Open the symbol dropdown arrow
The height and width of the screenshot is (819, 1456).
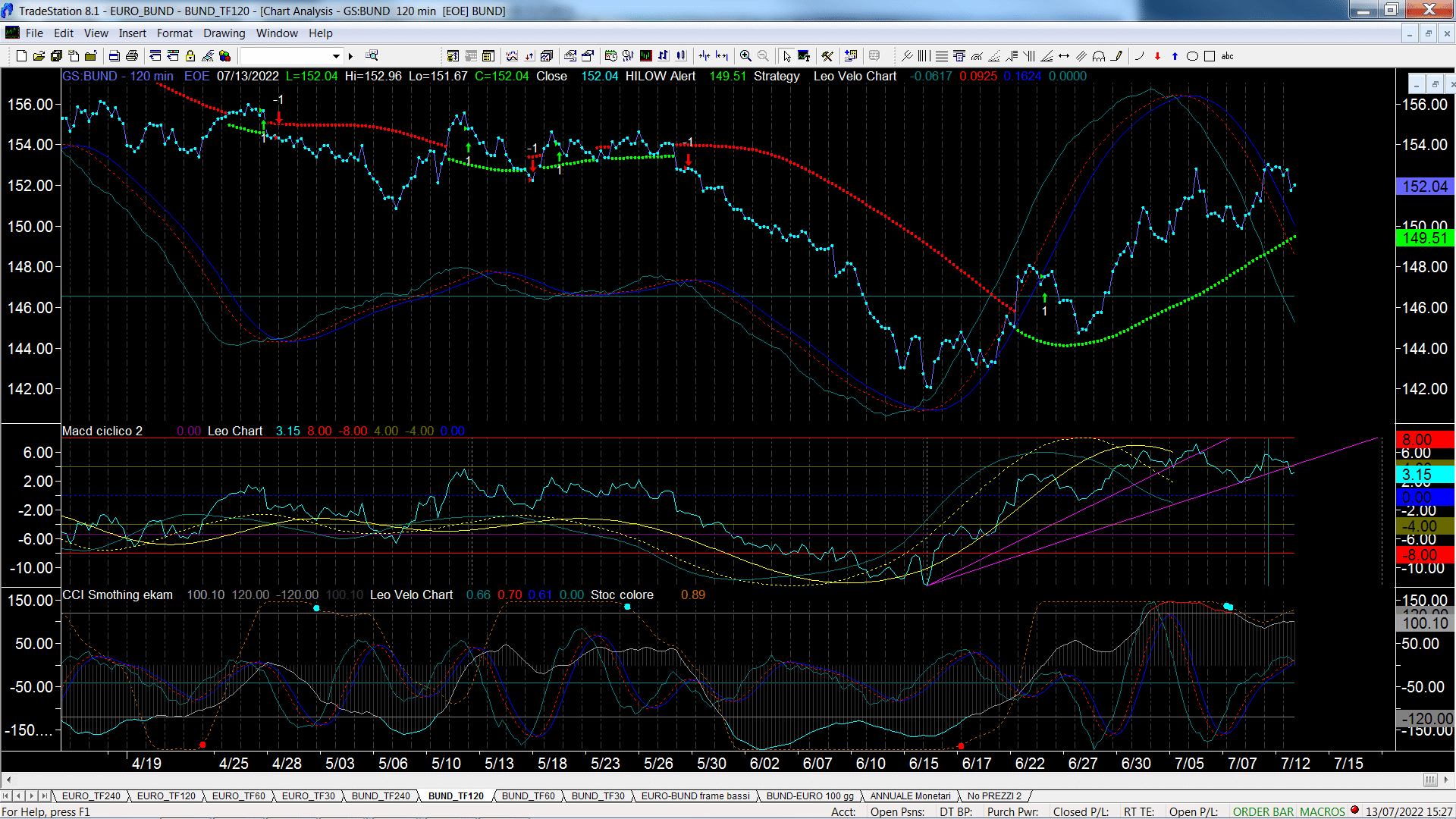click(x=336, y=55)
